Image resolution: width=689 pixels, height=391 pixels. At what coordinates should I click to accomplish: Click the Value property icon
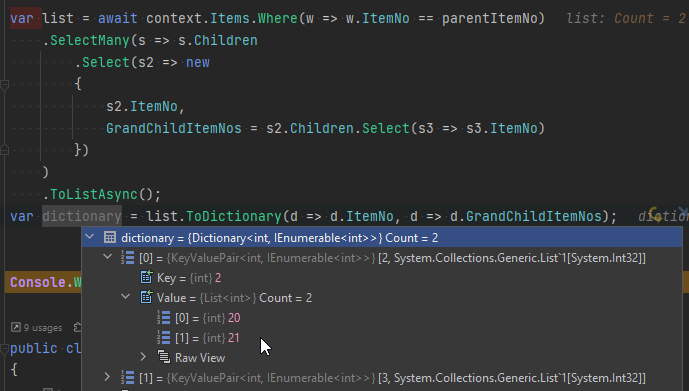[146, 297]
